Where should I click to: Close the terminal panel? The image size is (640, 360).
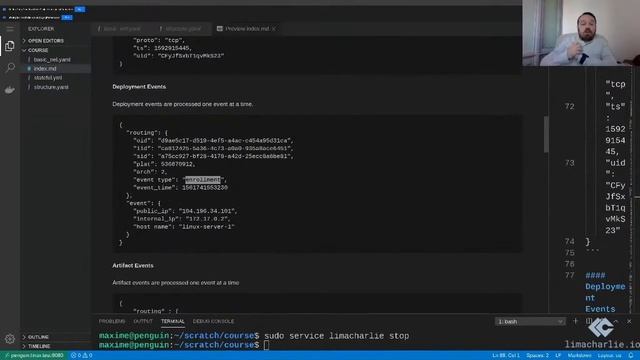(629, 321)
